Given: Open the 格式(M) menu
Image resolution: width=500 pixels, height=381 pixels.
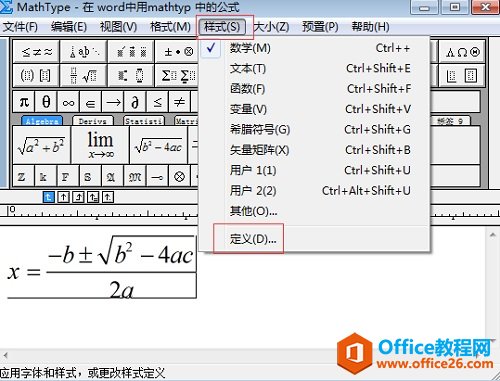Looking at the screenshot, I should pos(170,27).
